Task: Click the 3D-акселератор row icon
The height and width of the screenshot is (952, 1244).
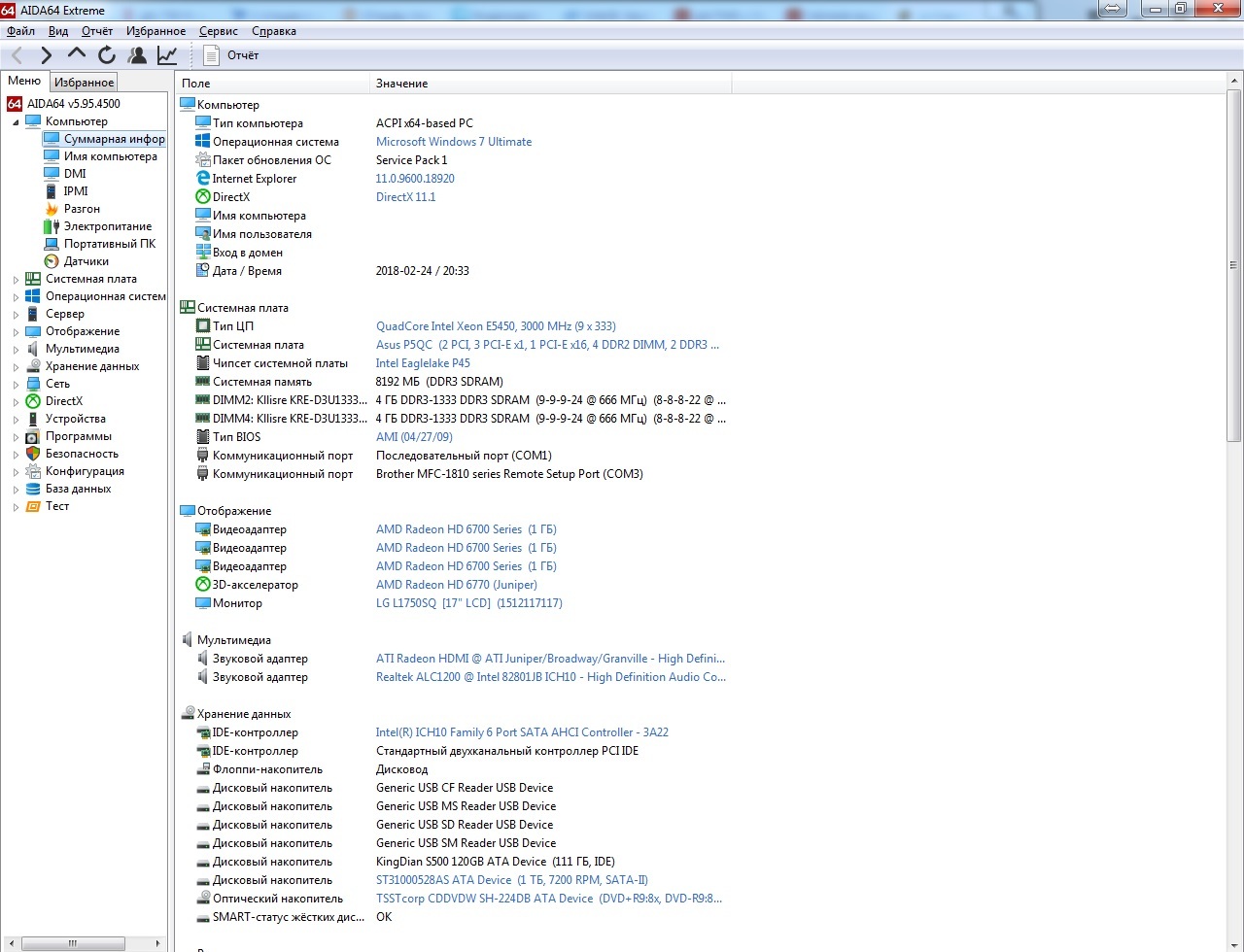Action: pos(203,585)
